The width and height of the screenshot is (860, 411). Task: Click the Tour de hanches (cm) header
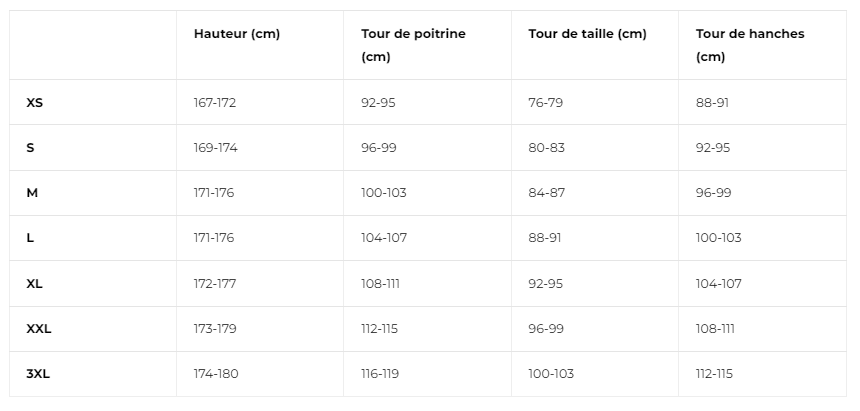coord(750,45)
